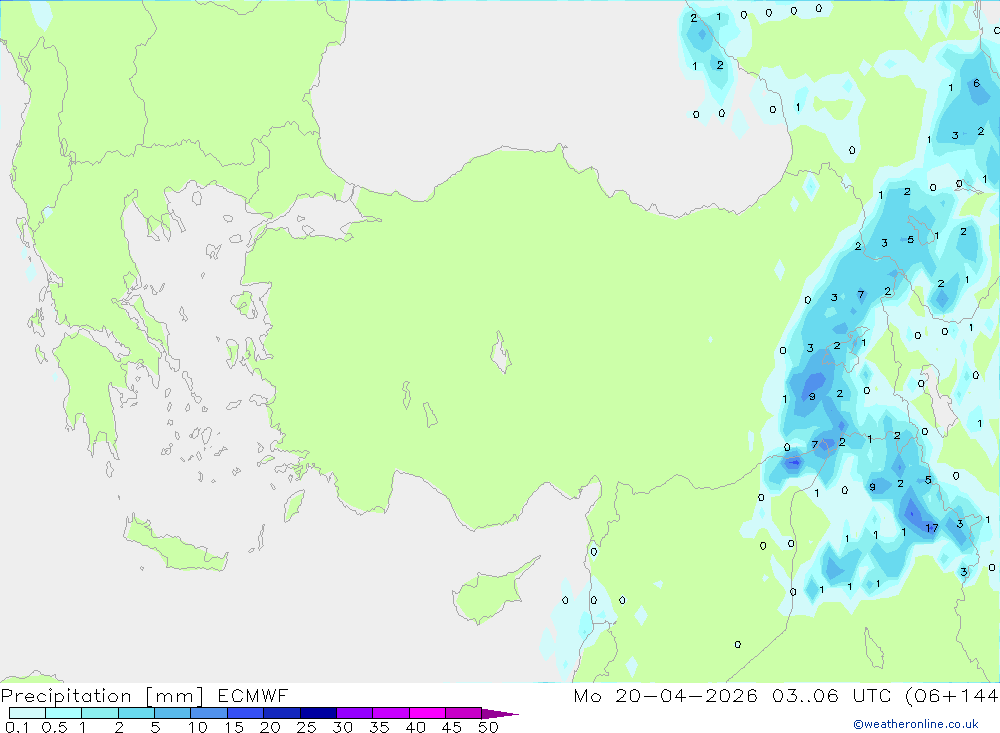
Task: Click the '6' precipitation value on map
Action: (976, 84)
